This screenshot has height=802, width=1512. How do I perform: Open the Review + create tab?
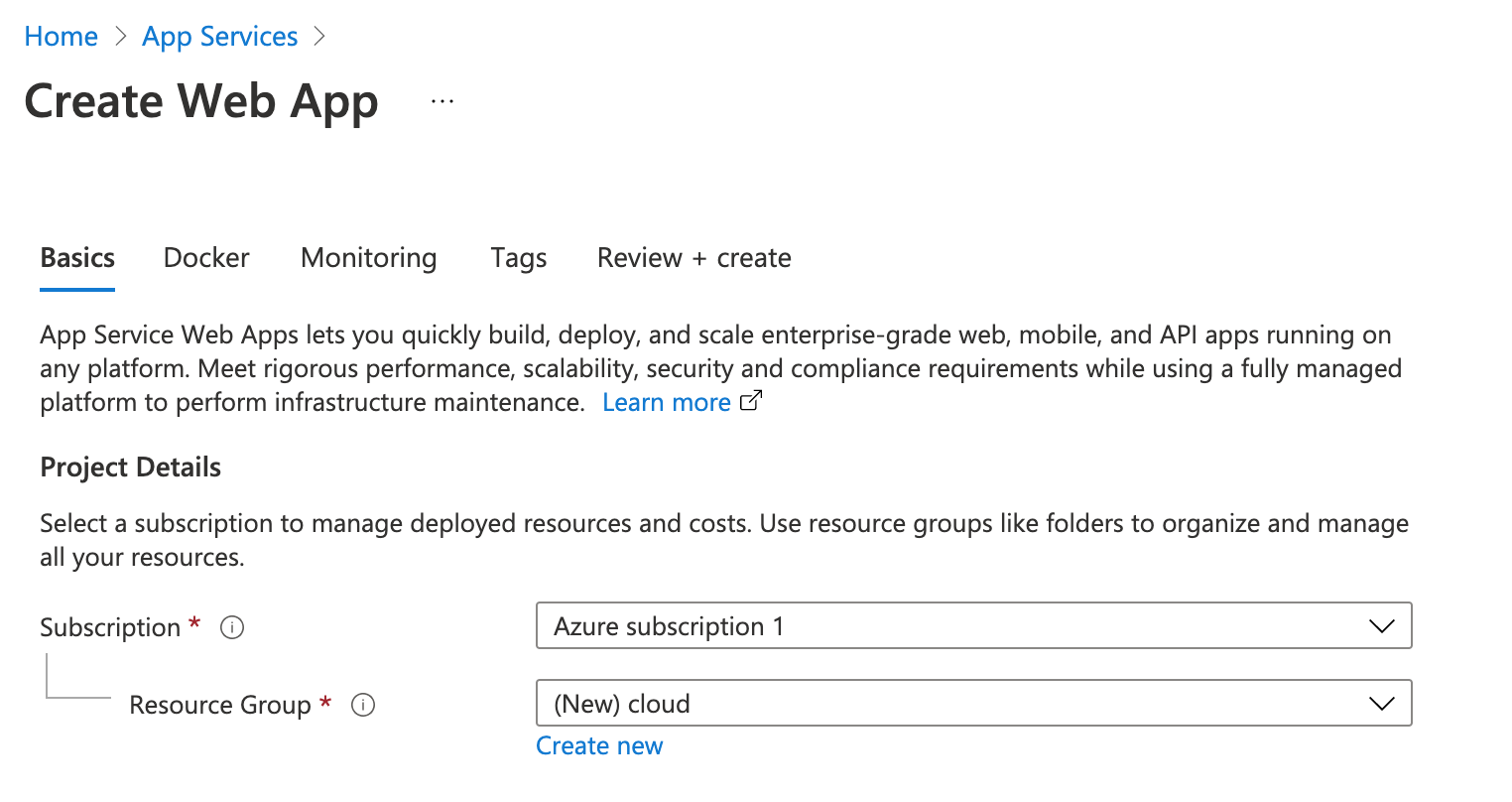[x=694, y=258]
